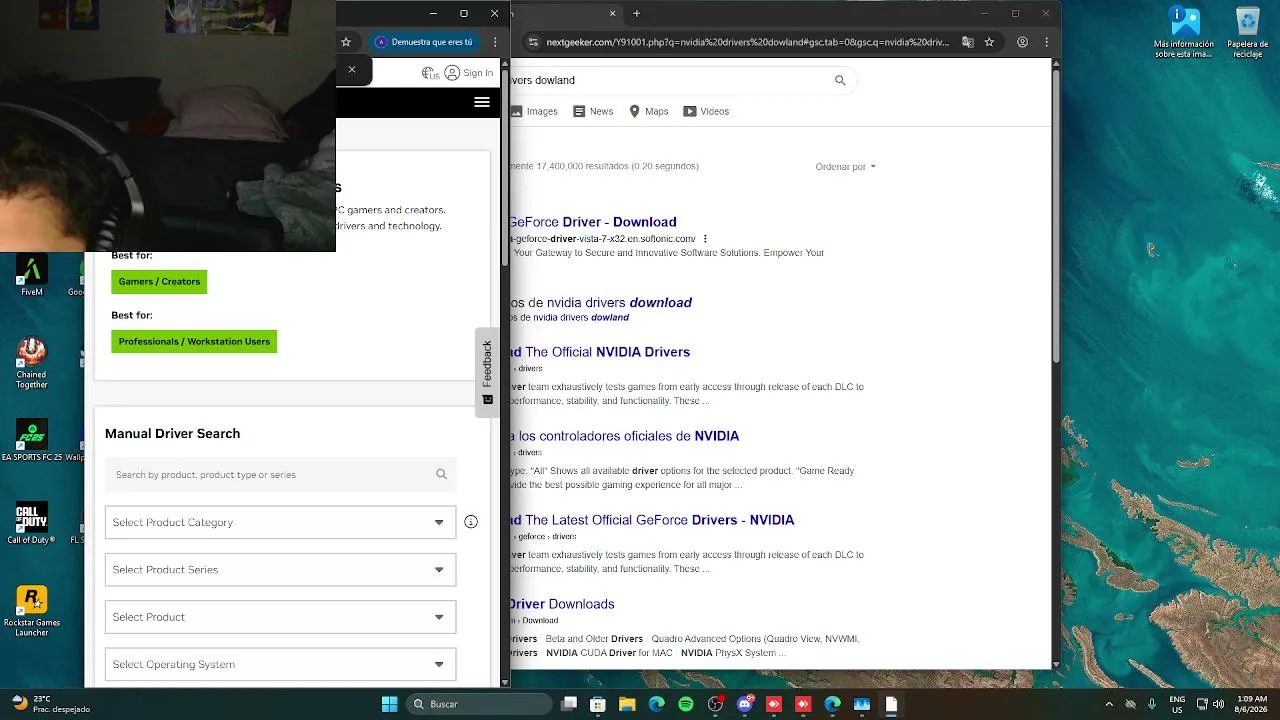Open the 'GeForce Driver - Download' result
1280x720 pixels.
point(593,222)
